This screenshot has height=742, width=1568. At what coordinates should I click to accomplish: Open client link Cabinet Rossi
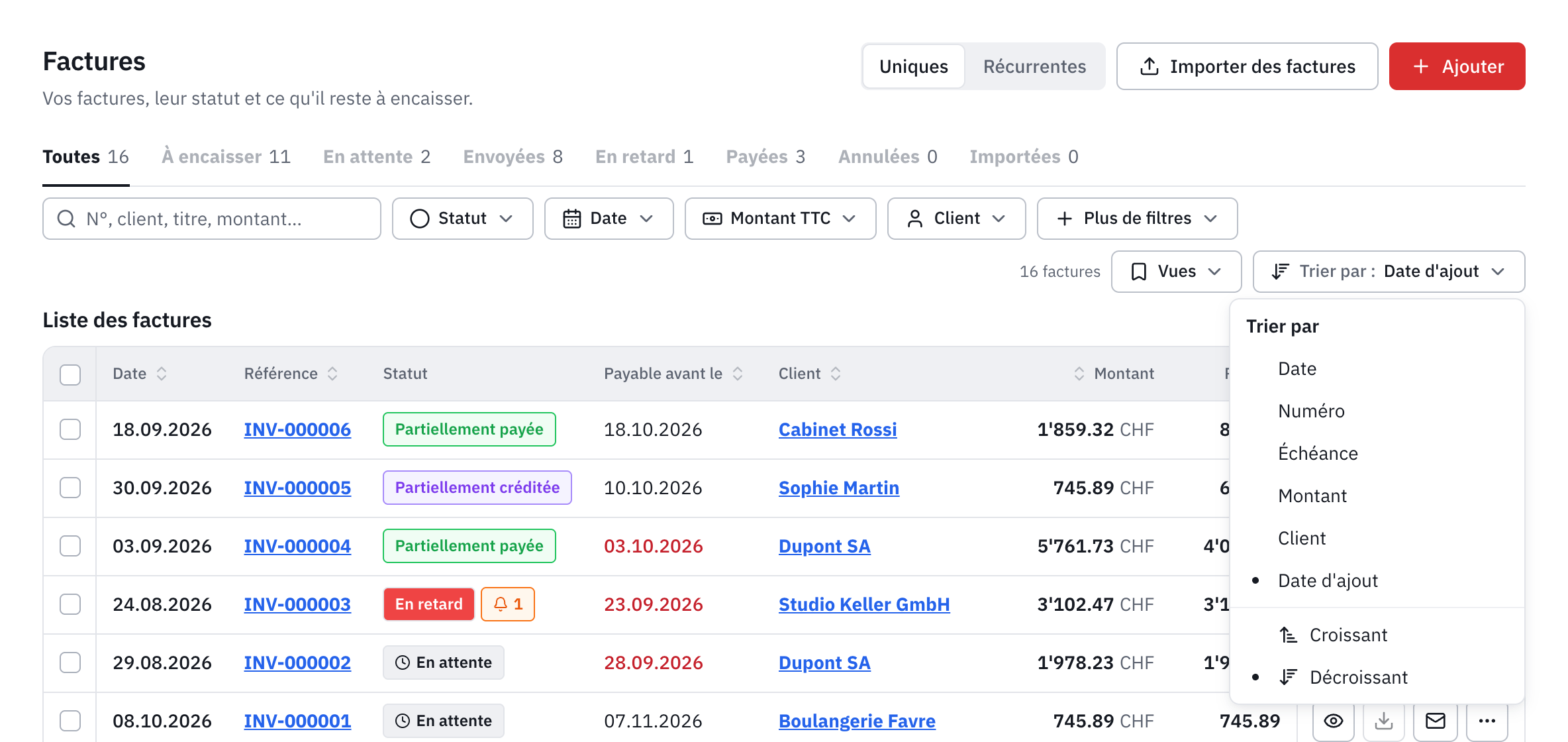click(838, 429)
